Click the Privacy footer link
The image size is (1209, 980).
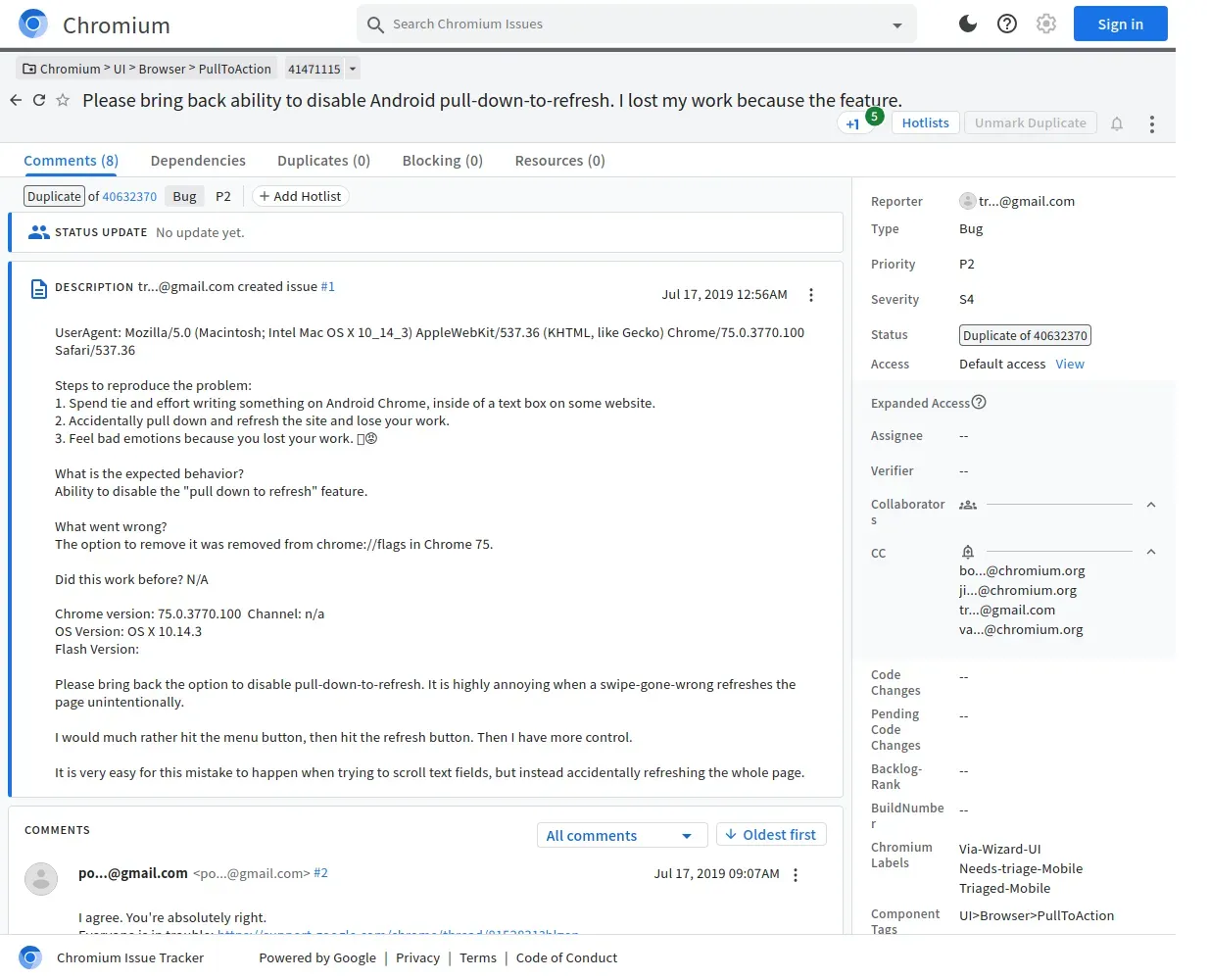click(417, 957)
